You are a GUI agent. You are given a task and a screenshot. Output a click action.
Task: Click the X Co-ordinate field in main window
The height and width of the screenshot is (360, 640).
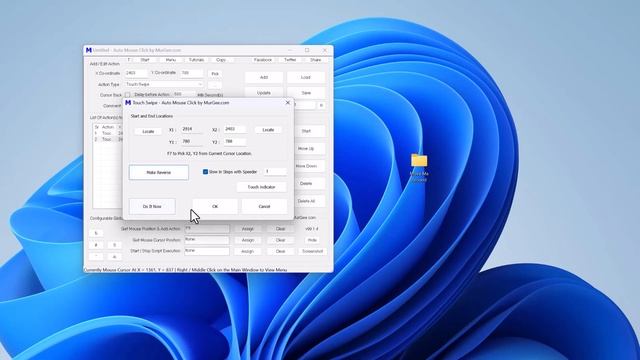coord(136,73)
